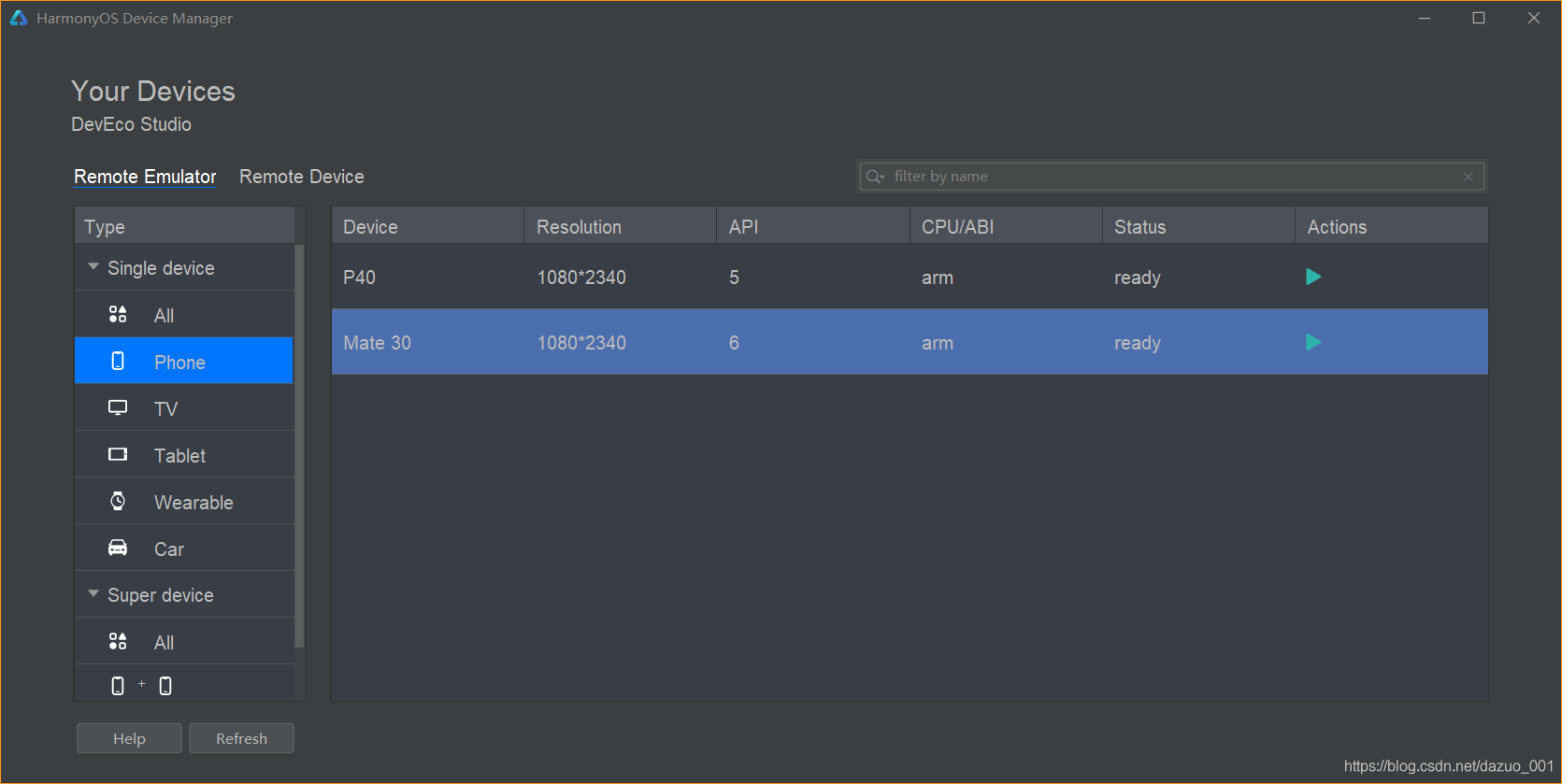Click the Help button
The width and height of the screenshot is (1562, 784).
click(x=129, y=738)
